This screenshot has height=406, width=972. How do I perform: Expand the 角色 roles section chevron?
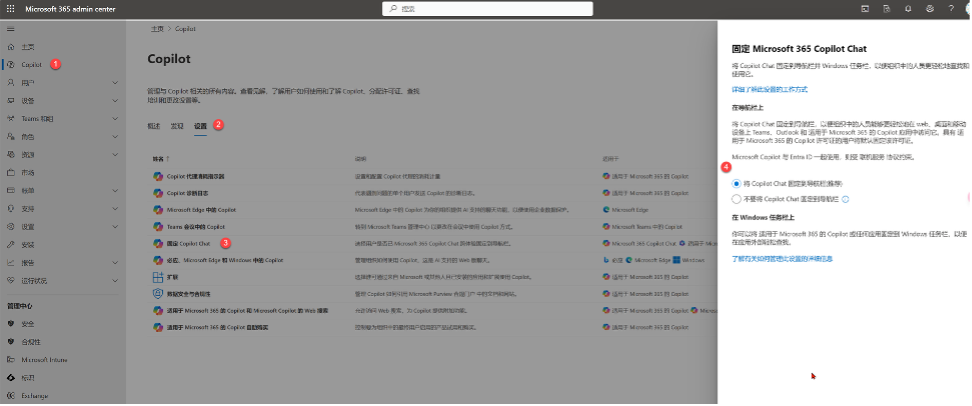115,136
